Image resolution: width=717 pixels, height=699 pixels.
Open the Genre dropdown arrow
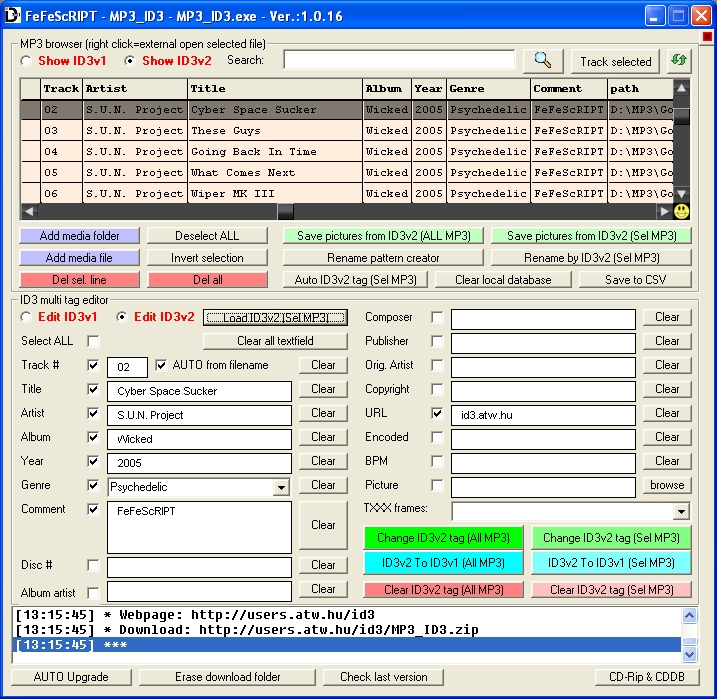point(282,487)
